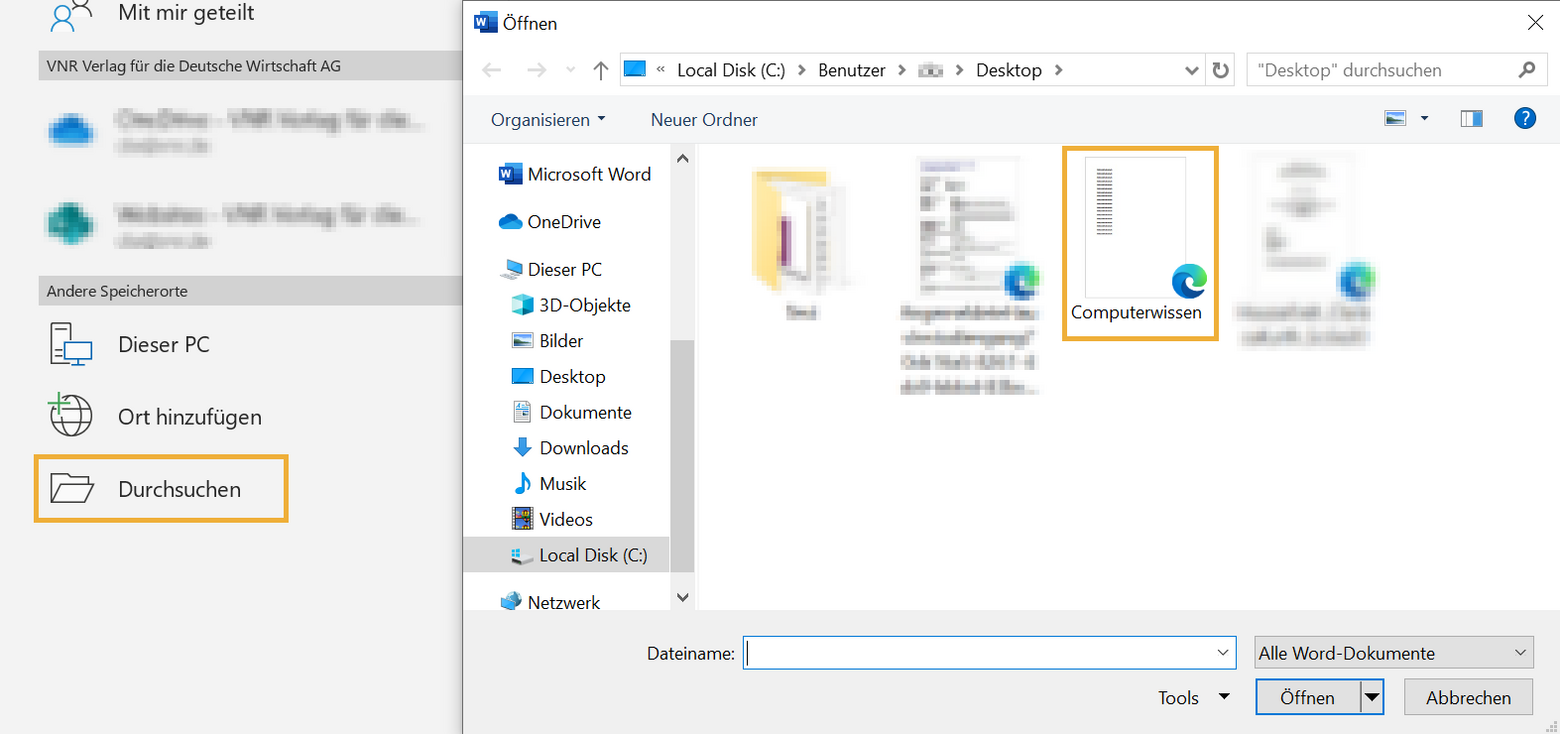This screenshot has height=734, width=1560.
Task: Click the navigation pane scroll down arrow
Action: click(x=683, y=597)
